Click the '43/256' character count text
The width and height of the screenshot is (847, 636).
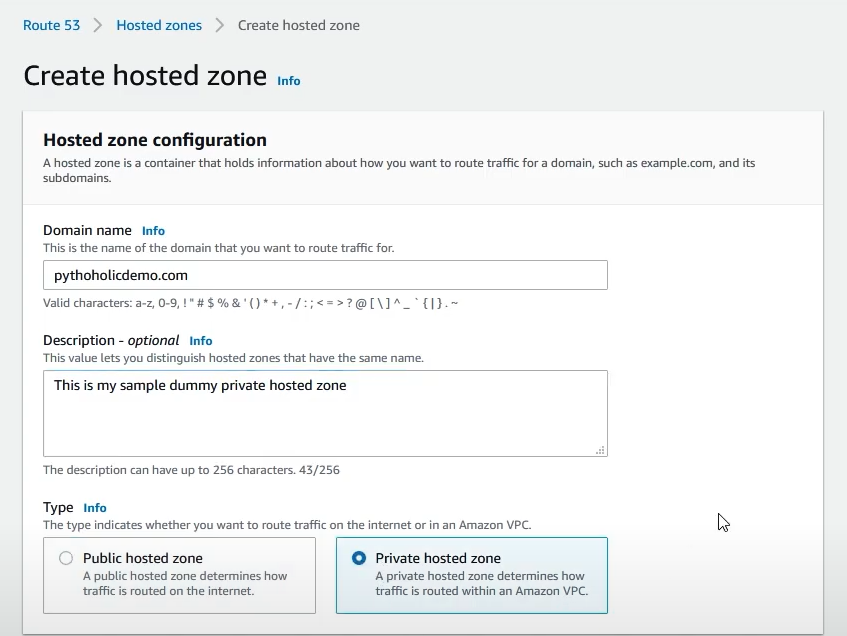pos(319,470)
